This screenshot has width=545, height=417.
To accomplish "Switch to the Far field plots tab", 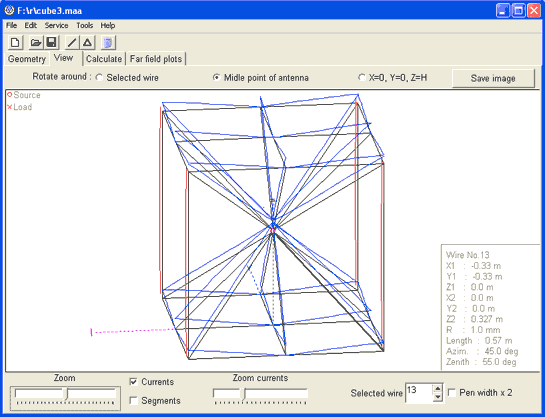I will pyautogui.click(x=156, y=59).
